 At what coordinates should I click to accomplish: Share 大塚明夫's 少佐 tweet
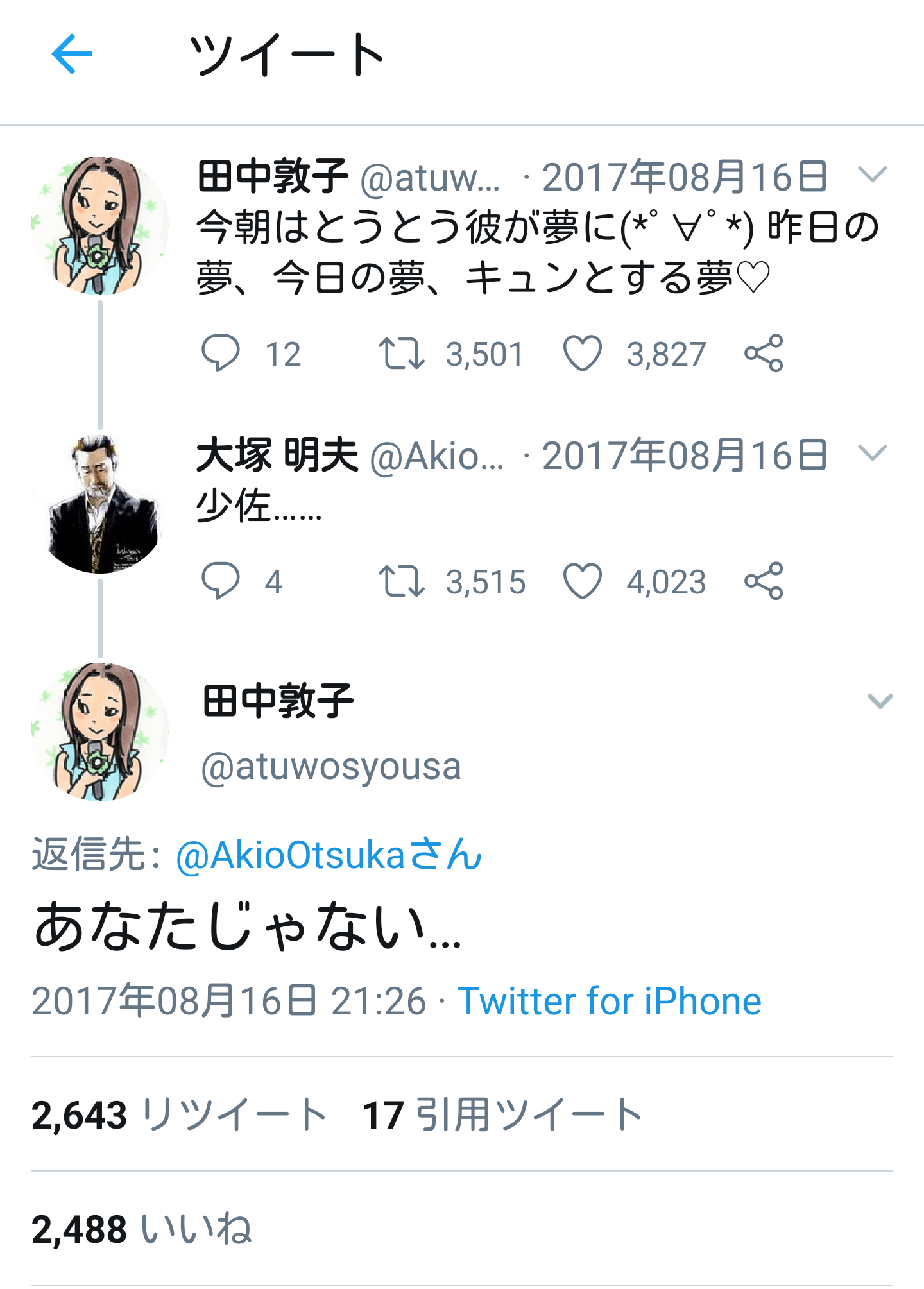click(764, 581)
